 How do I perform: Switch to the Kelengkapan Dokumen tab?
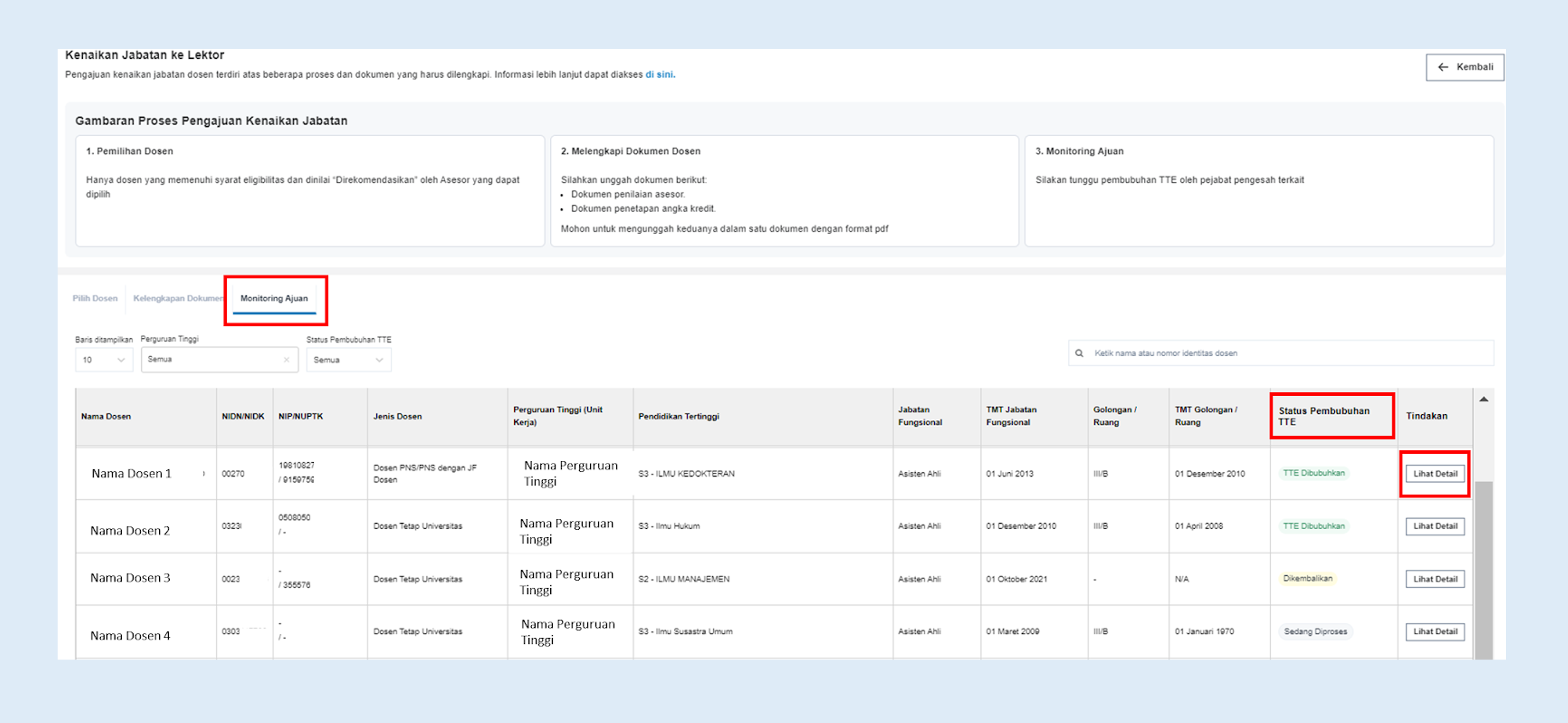point(178,298)
